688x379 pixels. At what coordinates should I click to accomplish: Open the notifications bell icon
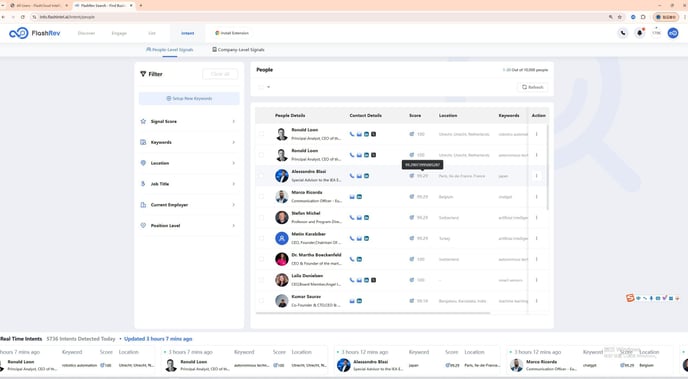pos(640,33)
